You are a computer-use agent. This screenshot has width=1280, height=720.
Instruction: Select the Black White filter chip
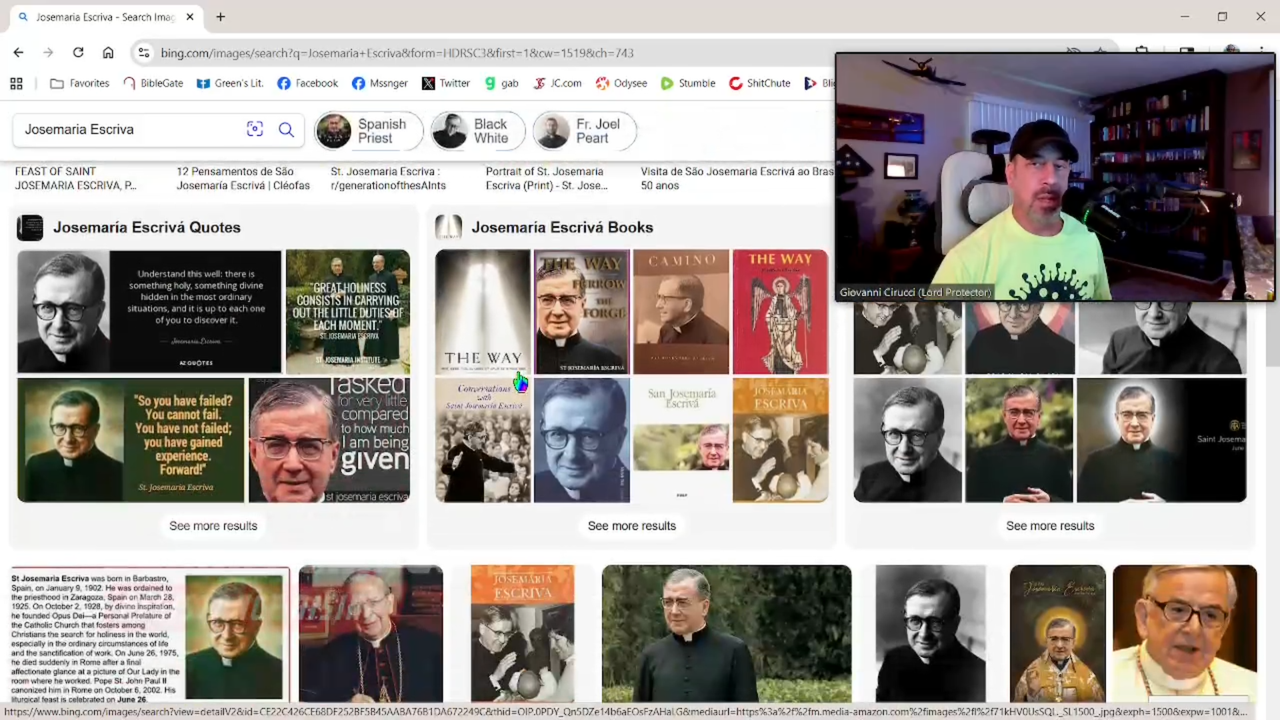(477, 131)
